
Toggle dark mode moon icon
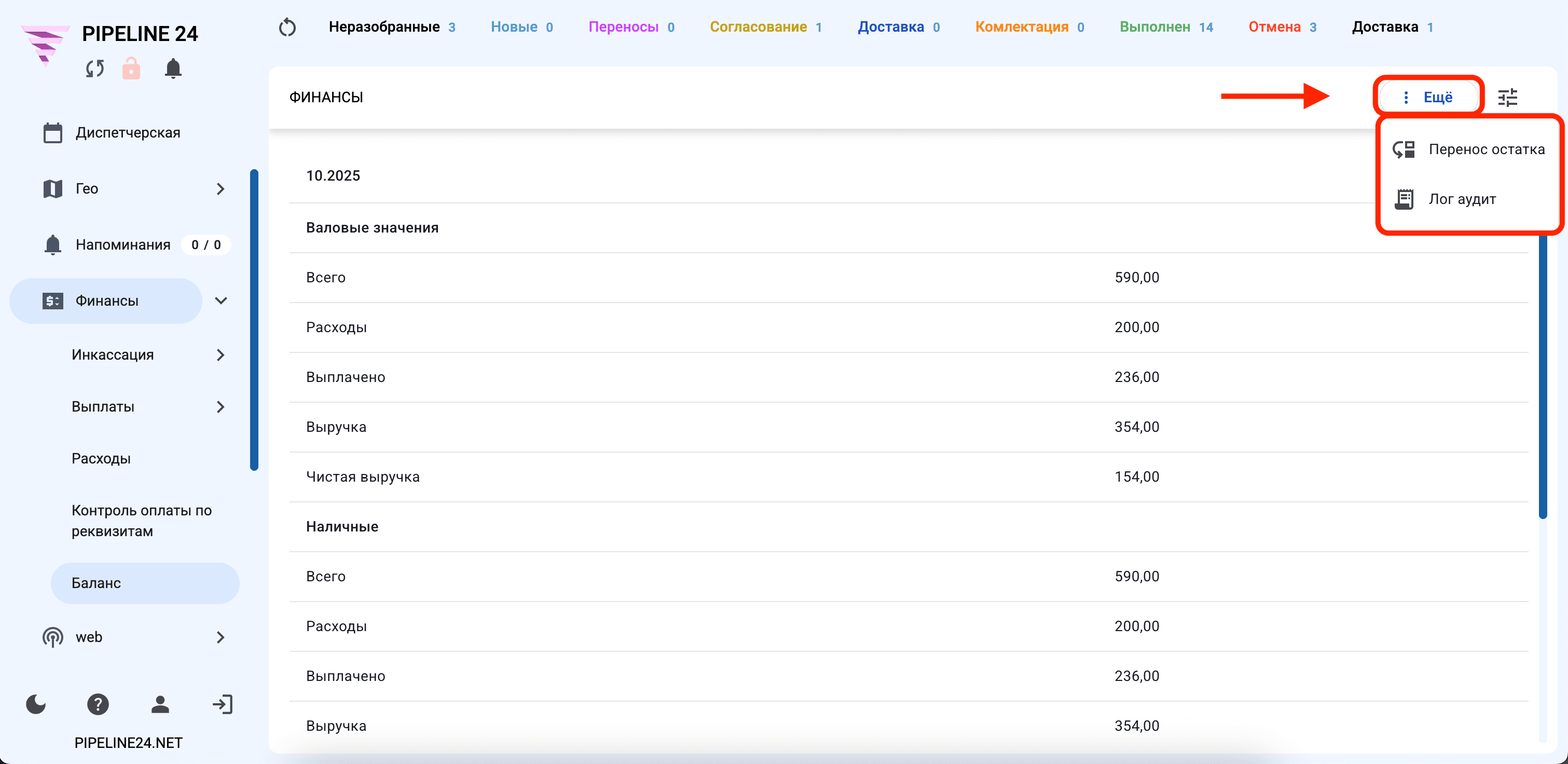coord(36,704)
